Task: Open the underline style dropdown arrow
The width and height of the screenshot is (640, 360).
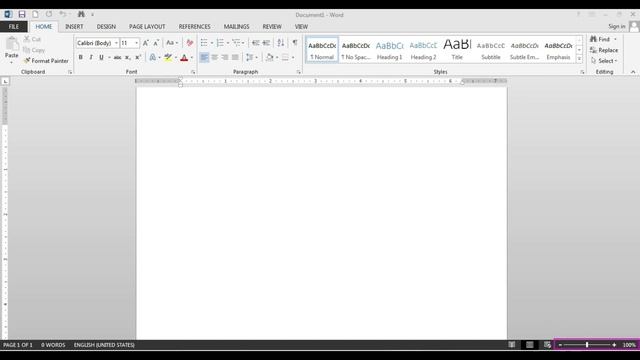Action: tap(109, 58)
